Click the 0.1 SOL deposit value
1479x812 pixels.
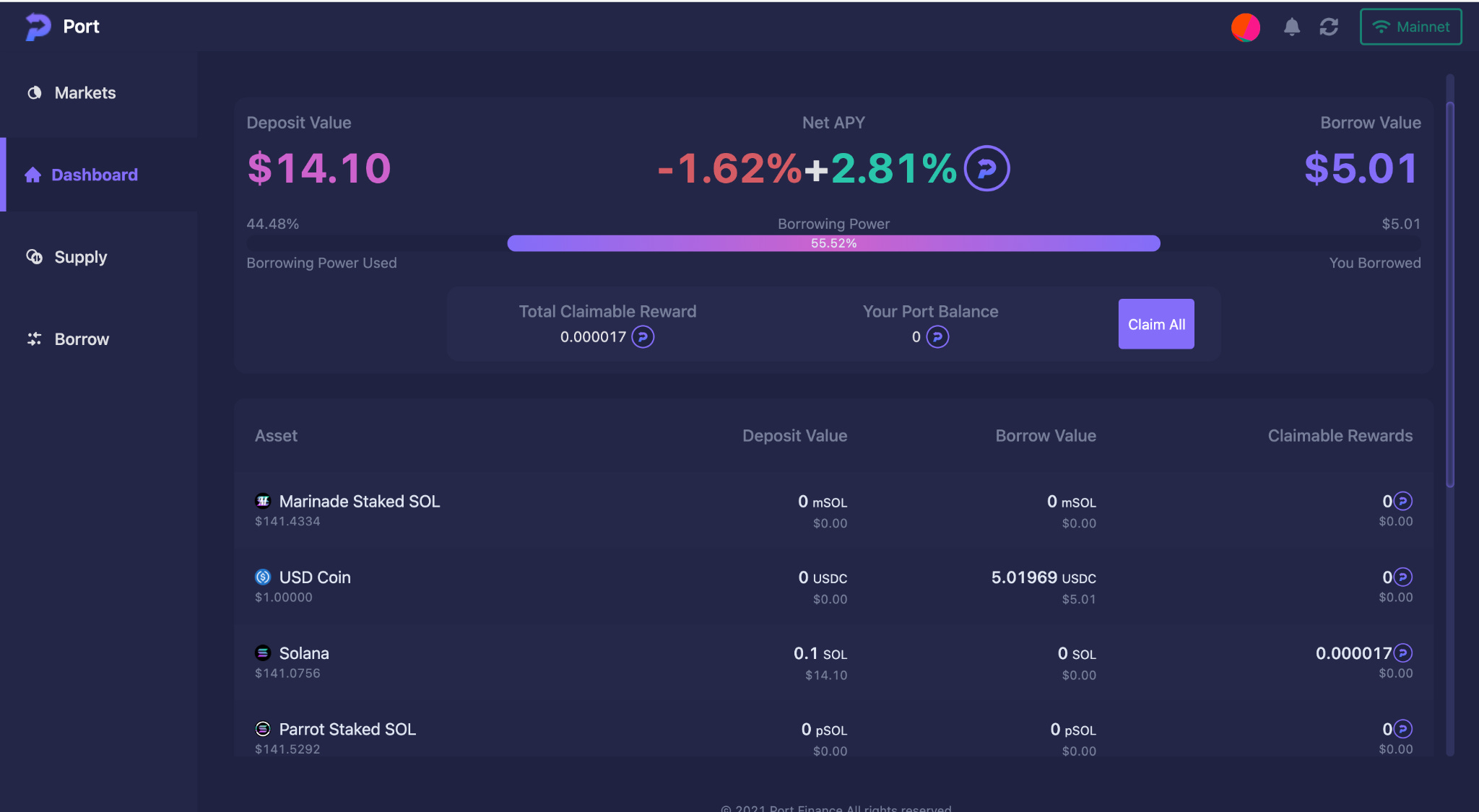(x=820, y=654)
